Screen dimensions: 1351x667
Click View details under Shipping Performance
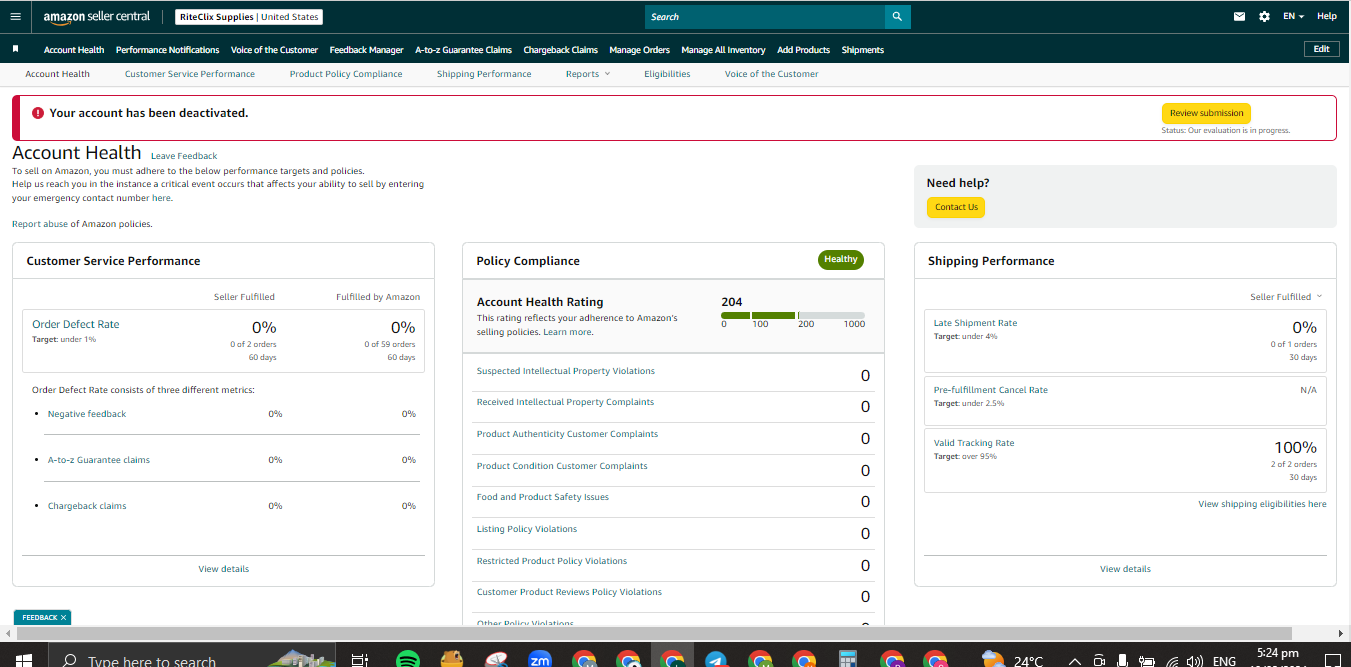tap(1125, 569)
